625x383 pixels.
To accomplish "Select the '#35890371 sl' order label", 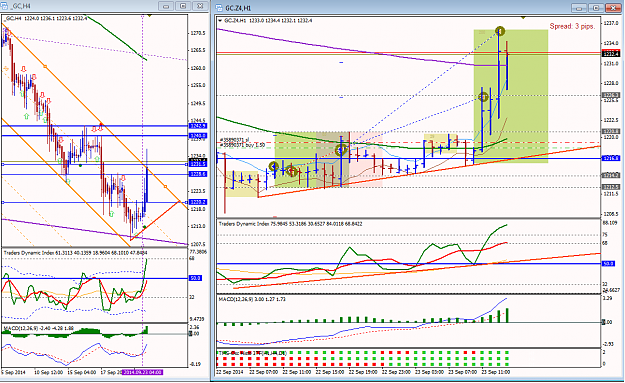I will (234, 140).
